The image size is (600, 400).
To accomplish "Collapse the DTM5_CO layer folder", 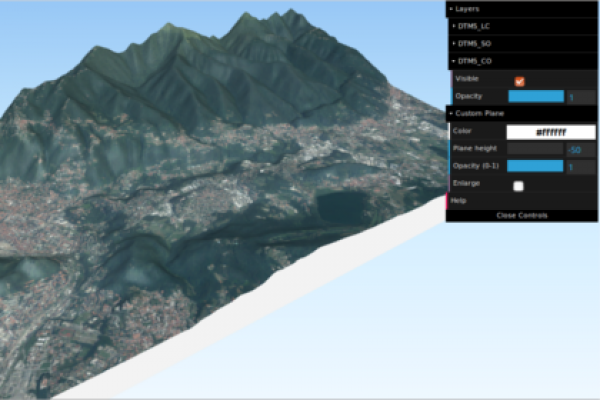I will pyautogui.click(x=474, y=62).
